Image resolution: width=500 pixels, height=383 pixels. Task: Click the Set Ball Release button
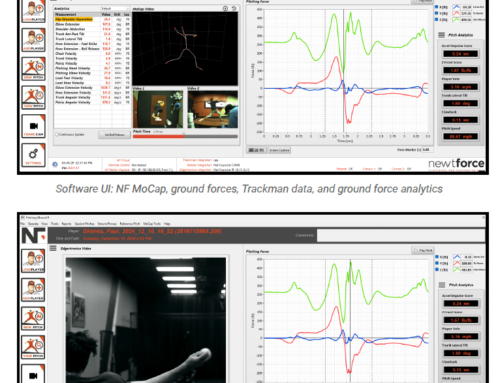coord(114,135)
